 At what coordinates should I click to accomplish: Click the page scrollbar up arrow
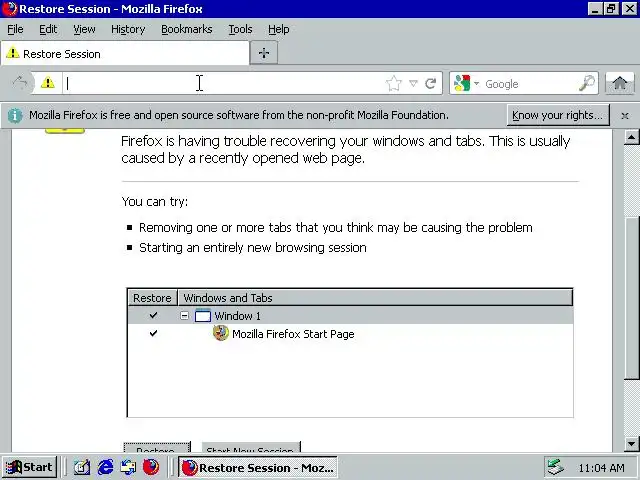pos(631,137)
